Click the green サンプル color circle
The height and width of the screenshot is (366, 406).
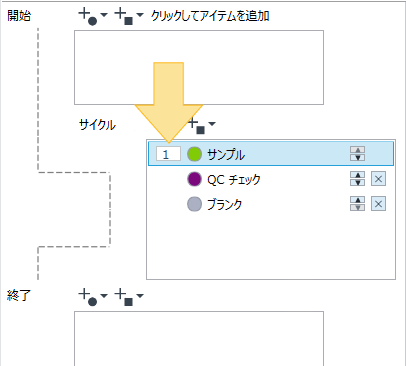(x=194, y=154)
